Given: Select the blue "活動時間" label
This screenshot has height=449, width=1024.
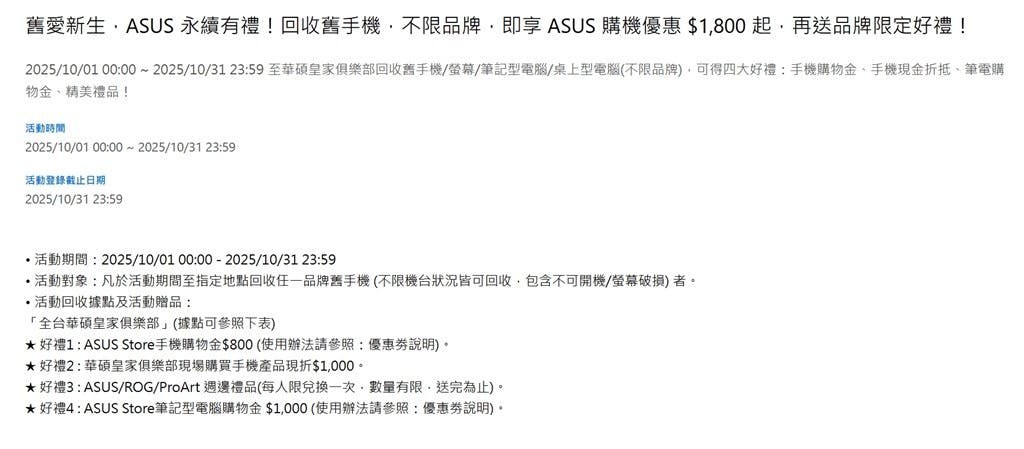Looking at the screenshot, I should pos(43,128).
